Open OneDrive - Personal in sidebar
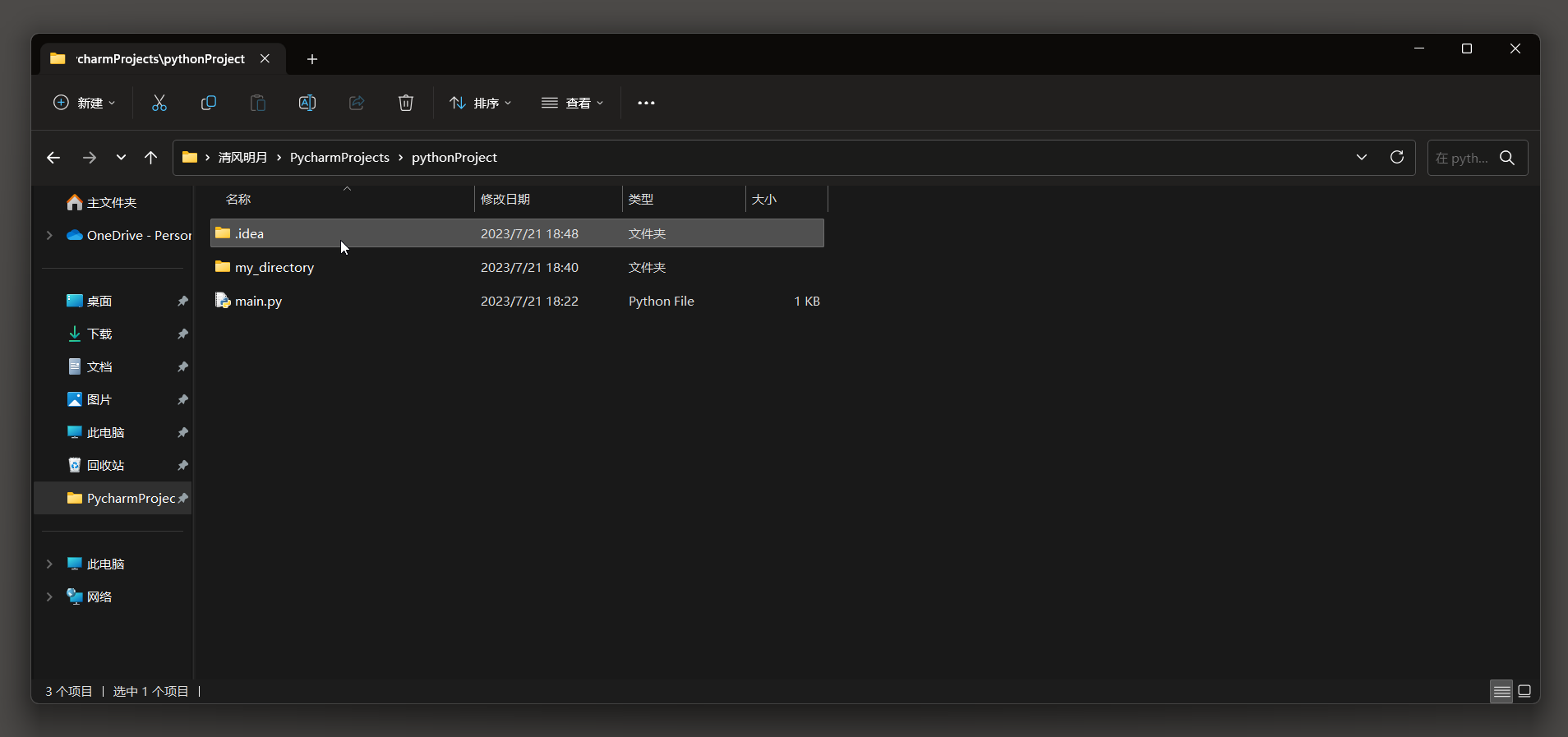 point(139,235)
